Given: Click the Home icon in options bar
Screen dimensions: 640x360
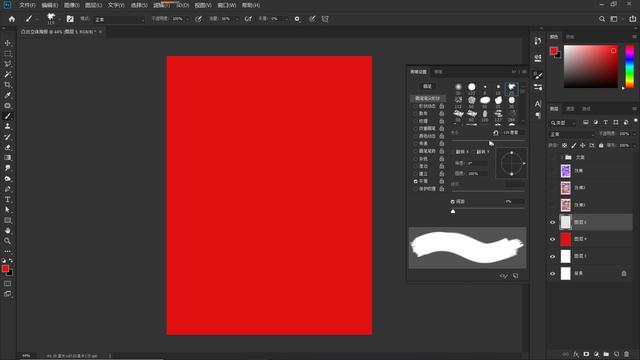Looking at the screenshot, I should pyautogui.click(x=11, y=19).
